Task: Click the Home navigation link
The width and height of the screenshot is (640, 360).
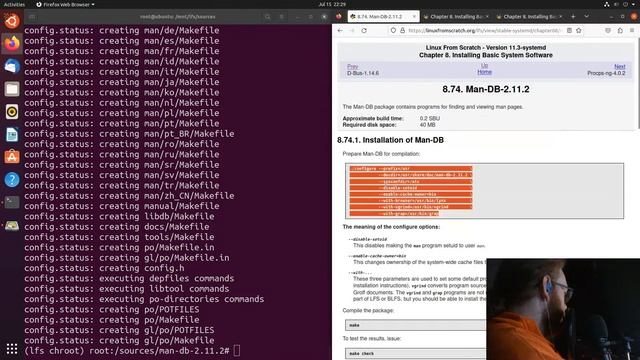Action: pyautogui.click(x=484, y=72)
